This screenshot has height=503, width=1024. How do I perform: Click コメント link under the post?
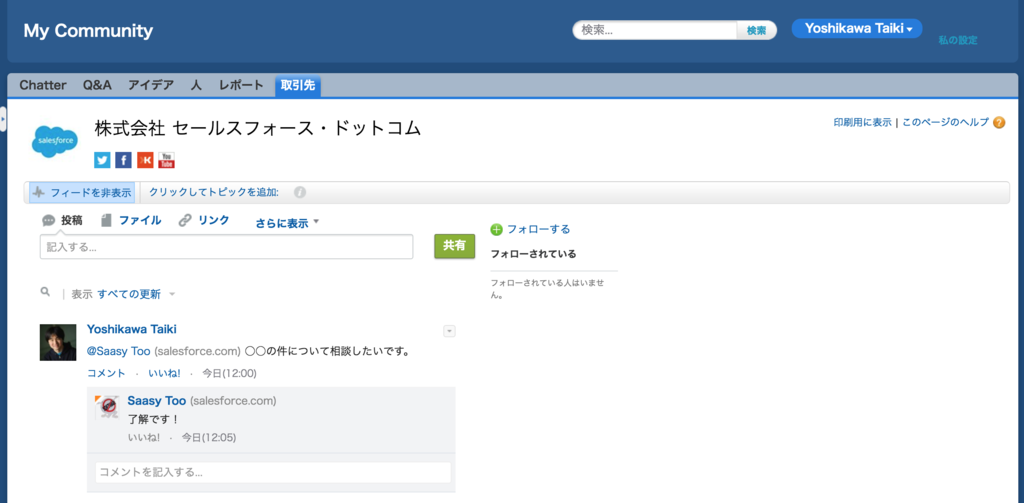tap(106, 374)
